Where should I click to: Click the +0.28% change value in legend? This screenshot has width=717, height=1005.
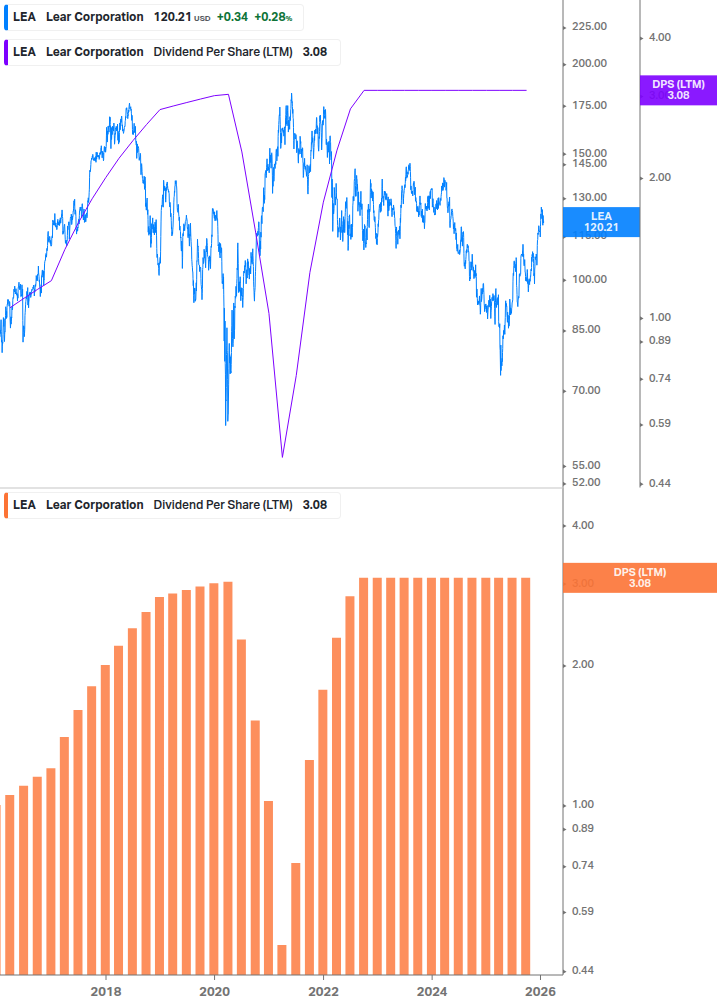pyautogui.click(x=273, y=17)
